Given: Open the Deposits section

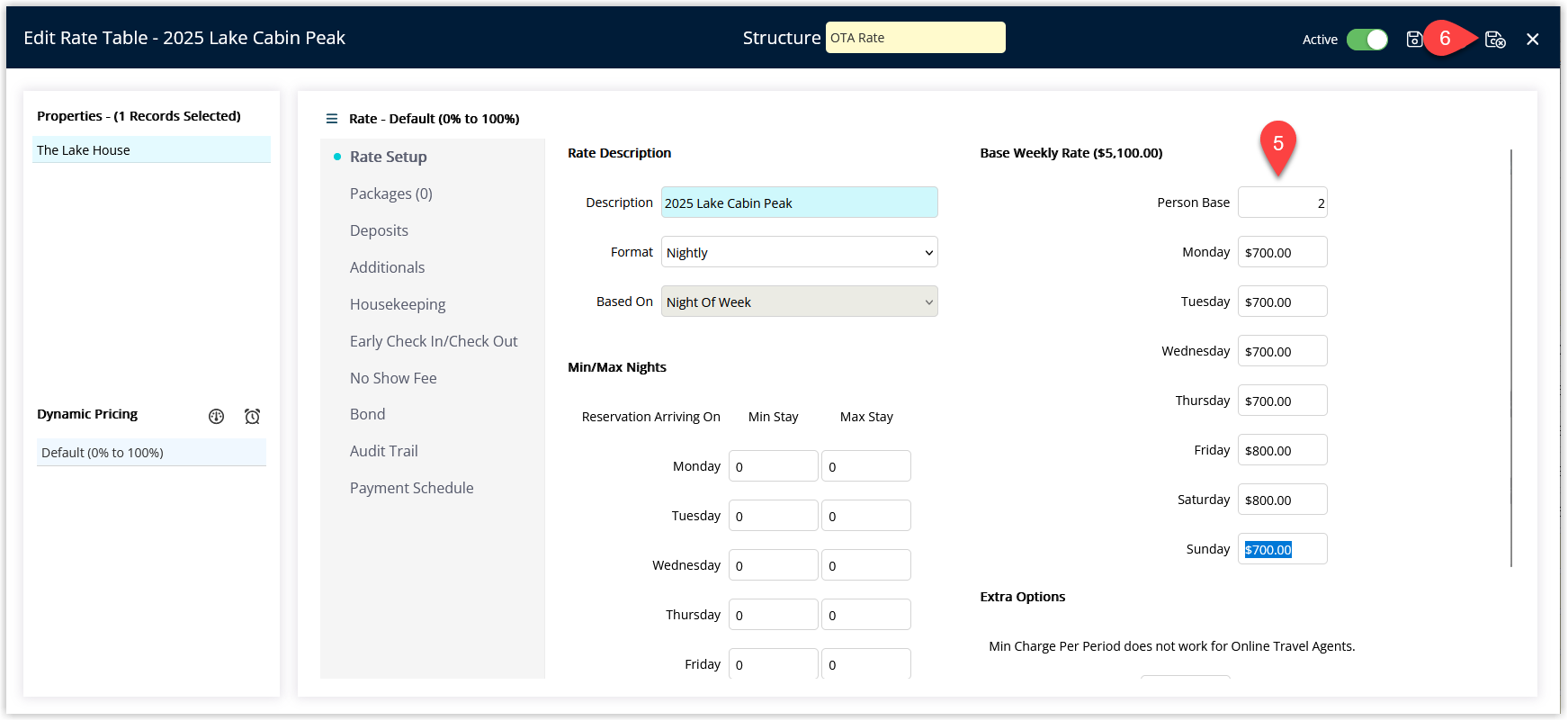Looking at the screenshot, I should [x=379, y=230].
